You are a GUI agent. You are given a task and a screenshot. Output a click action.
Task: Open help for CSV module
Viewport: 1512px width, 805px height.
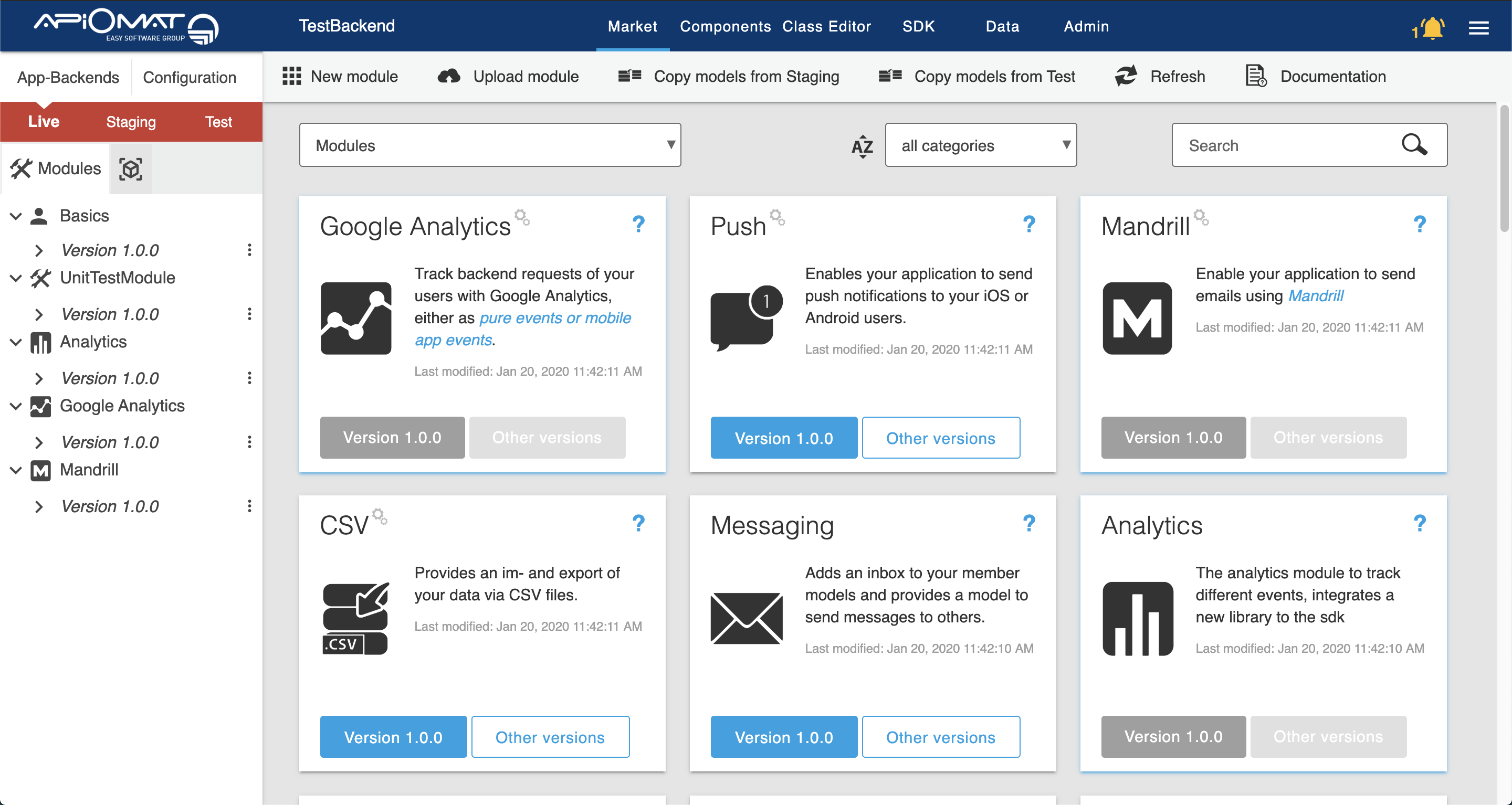point(638,523)
